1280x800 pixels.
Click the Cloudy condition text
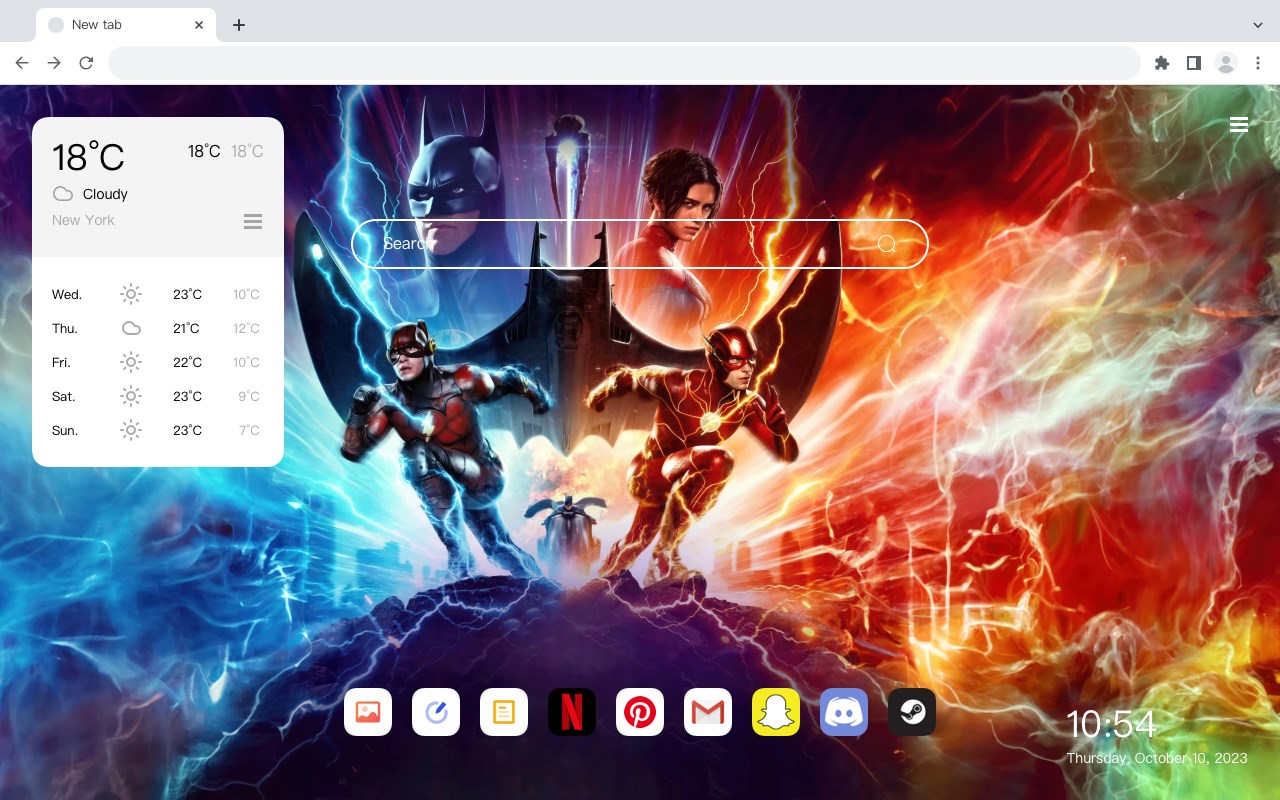[105, 194]
